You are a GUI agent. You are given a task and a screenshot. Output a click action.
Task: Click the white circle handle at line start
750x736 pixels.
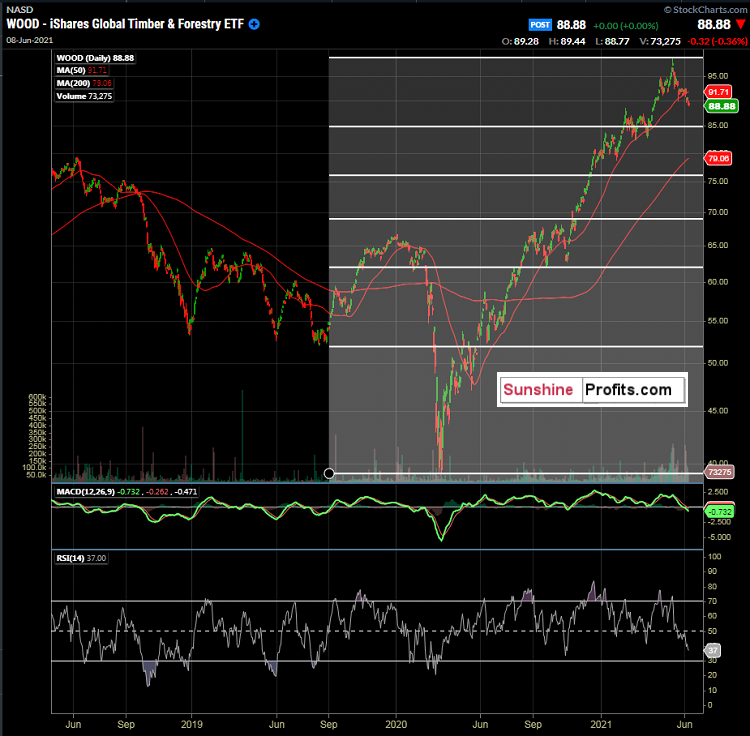pos(329,473)
